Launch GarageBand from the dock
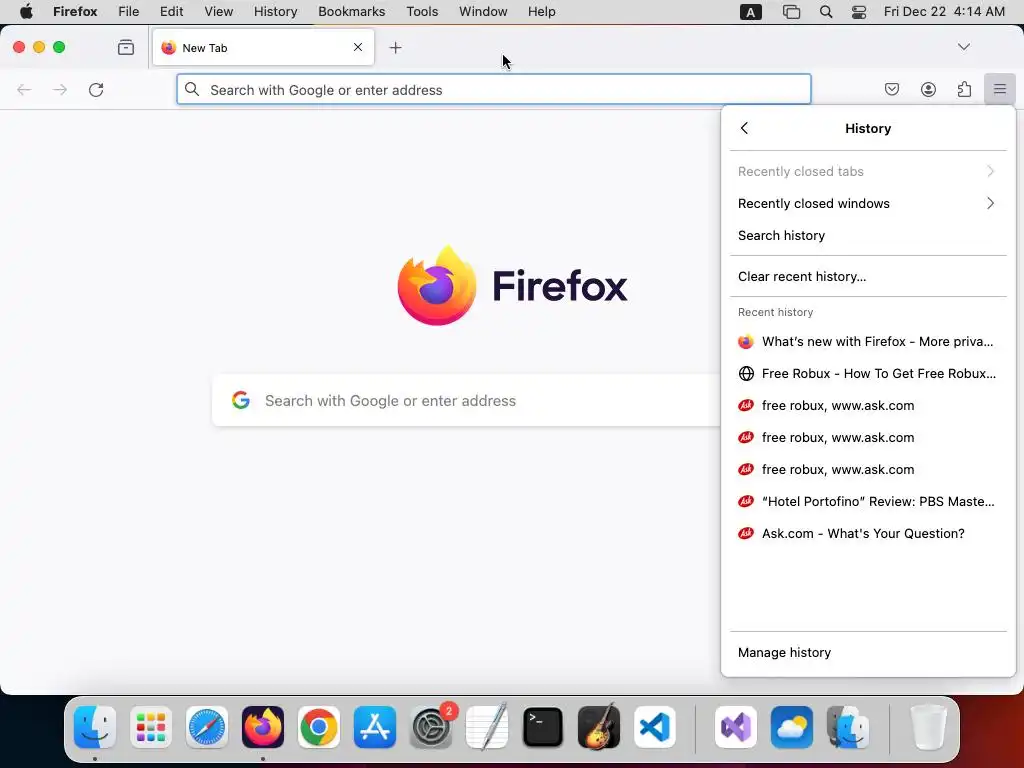Viewport: 1024px width, 768px height. pyautogui.click(x=599, y=727)
